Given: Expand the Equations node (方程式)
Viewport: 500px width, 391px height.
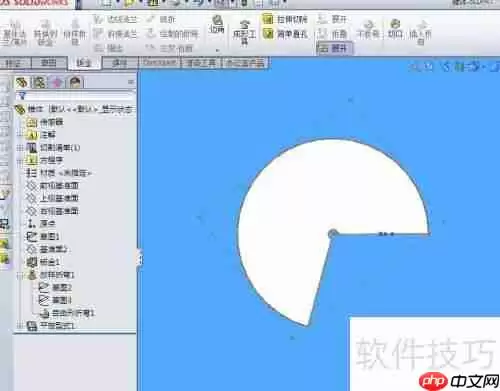Looking at the screenshot, I should 20,160.
